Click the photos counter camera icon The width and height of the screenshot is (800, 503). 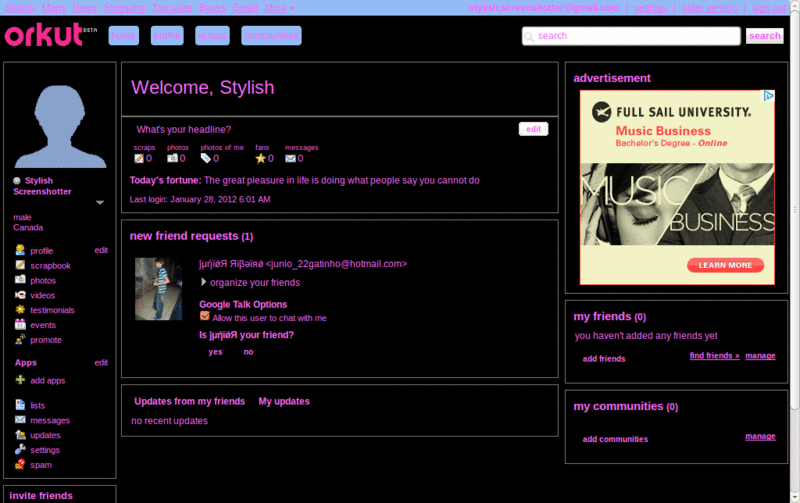point(172,159)
